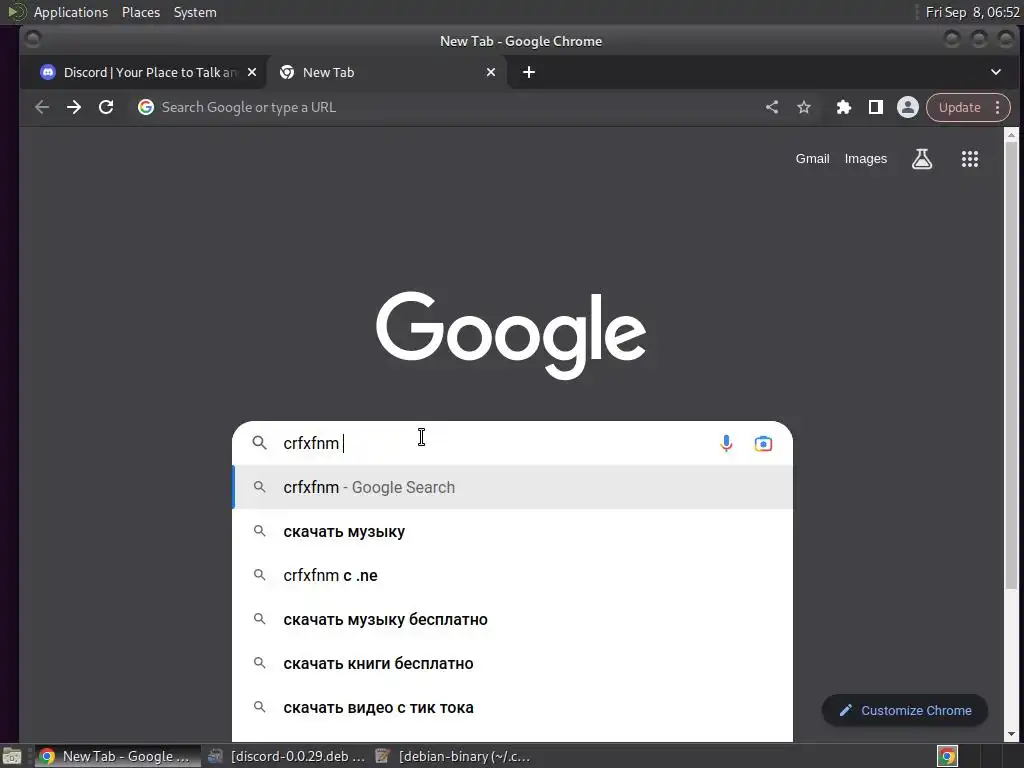Open the Chrome three-dot menu
Screen dimensions: 1024x768
997,108
